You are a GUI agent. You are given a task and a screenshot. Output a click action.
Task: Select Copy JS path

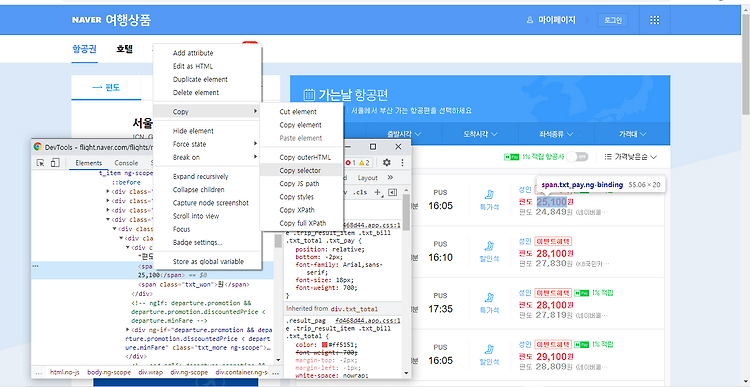pos(301,184)
